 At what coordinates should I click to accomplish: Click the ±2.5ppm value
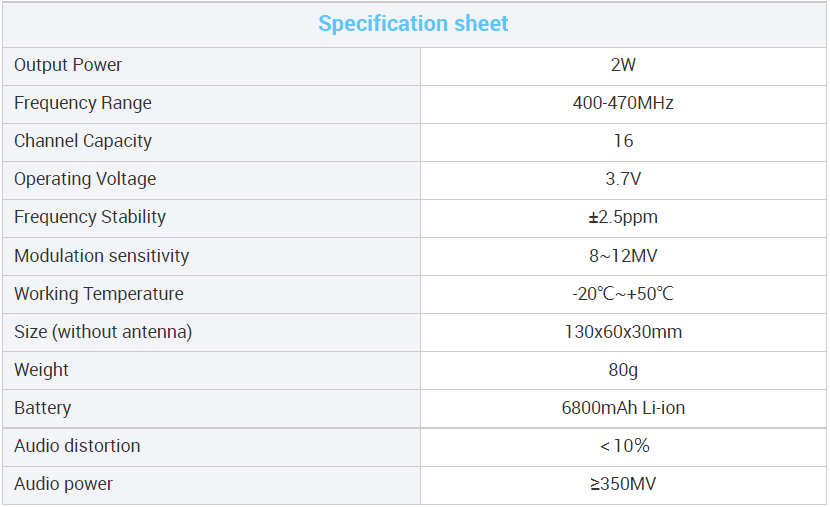click(x=623, y=218)
